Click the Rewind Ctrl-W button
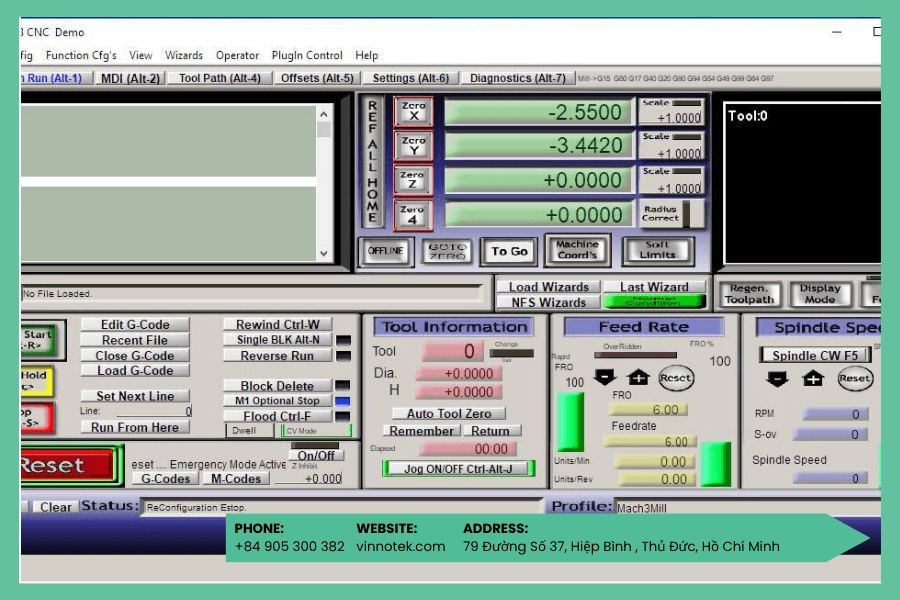 tap(278, 324)
